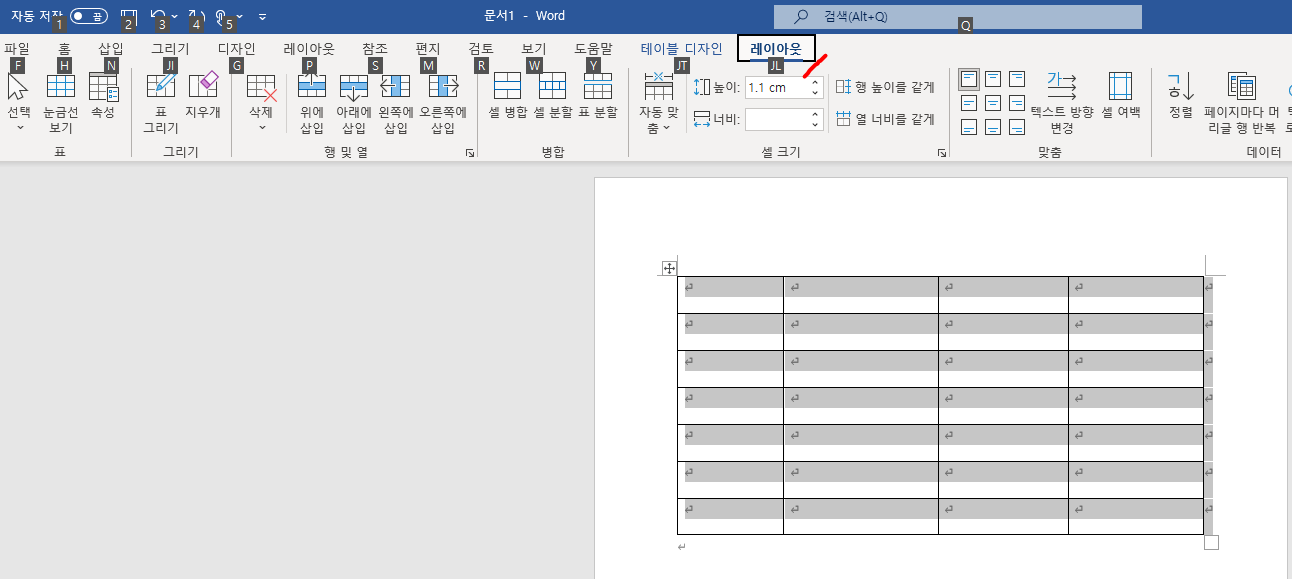The height and width of the screenshot is (579, 1292).
Task: Click the 정렬 (Sort) icon in 데이터 group
Action: point(1182,95)
